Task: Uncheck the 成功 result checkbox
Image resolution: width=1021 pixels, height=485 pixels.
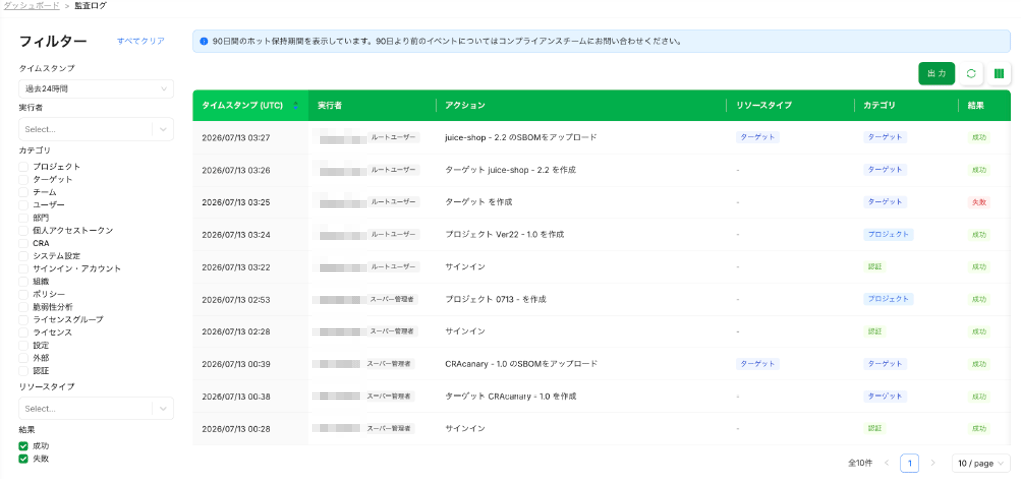Action: [x=23, y=446]
